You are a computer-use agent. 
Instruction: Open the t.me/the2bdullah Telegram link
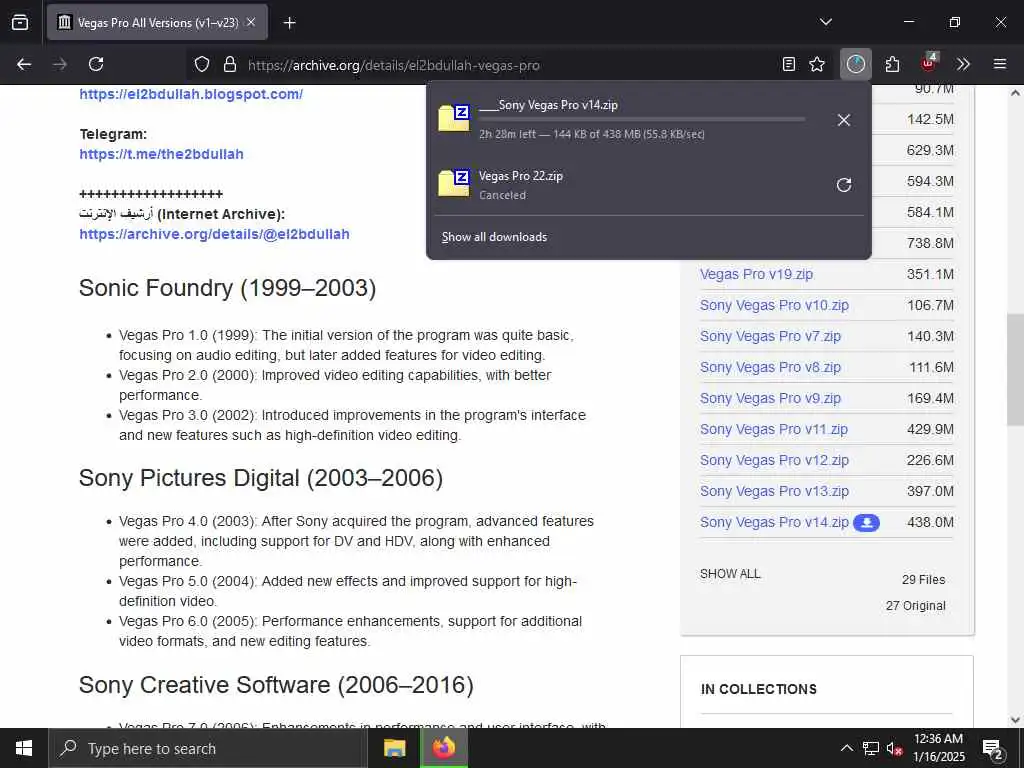[x=161, y=154]
